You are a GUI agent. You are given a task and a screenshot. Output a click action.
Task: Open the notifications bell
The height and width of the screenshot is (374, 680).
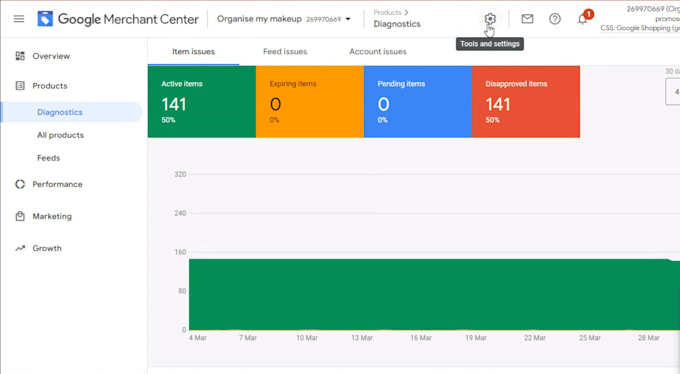(582, 19)
